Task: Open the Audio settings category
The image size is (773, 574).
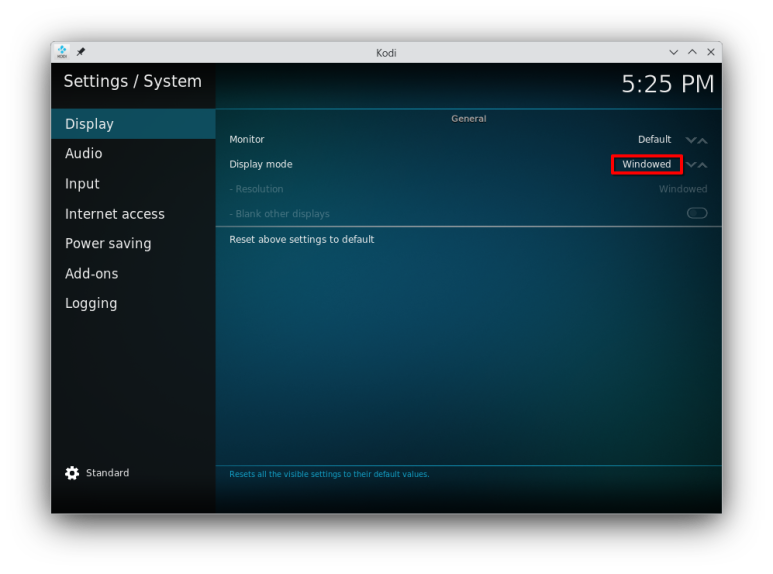Action: (133, 153)
